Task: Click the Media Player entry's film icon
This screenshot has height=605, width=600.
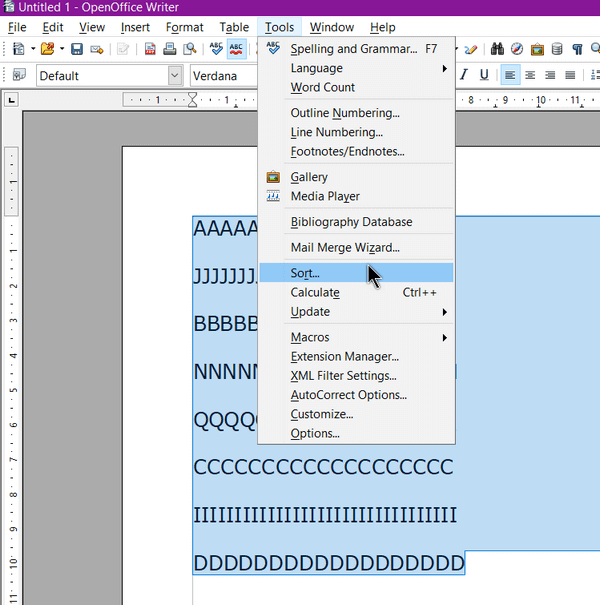Action: 273,196
